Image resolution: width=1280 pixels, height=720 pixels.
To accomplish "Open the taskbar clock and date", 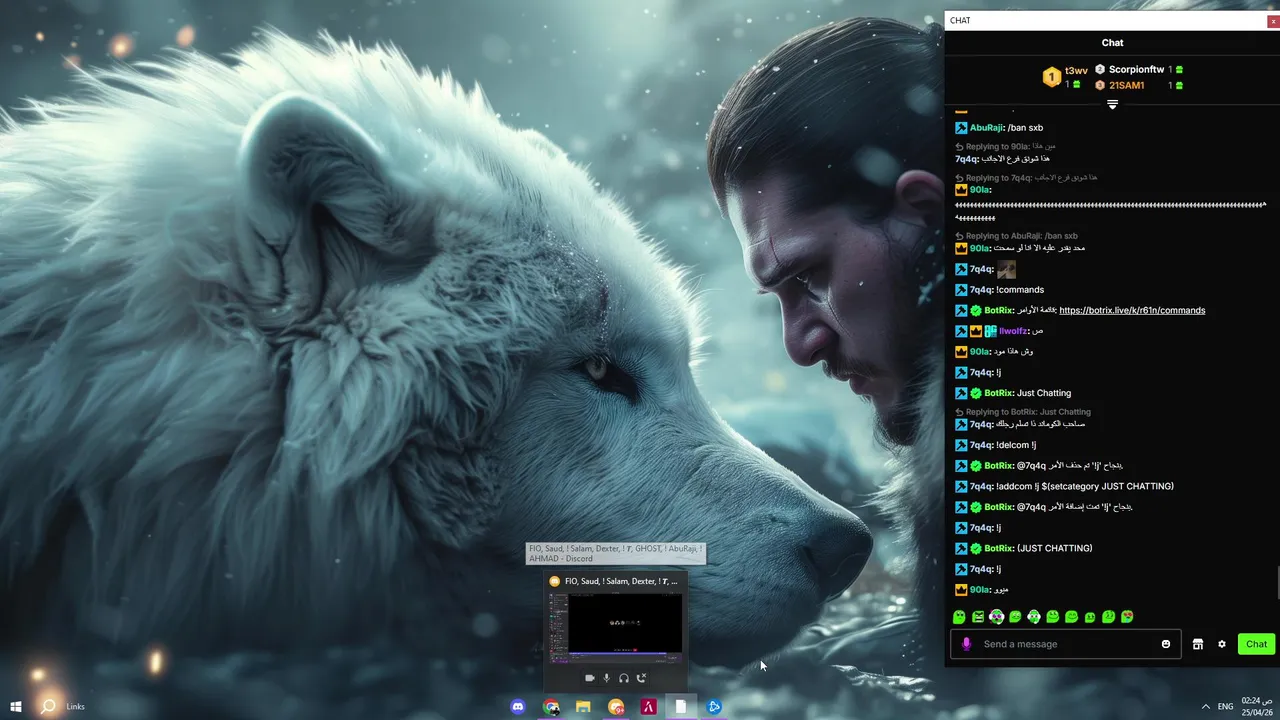I will [1258, 706].
